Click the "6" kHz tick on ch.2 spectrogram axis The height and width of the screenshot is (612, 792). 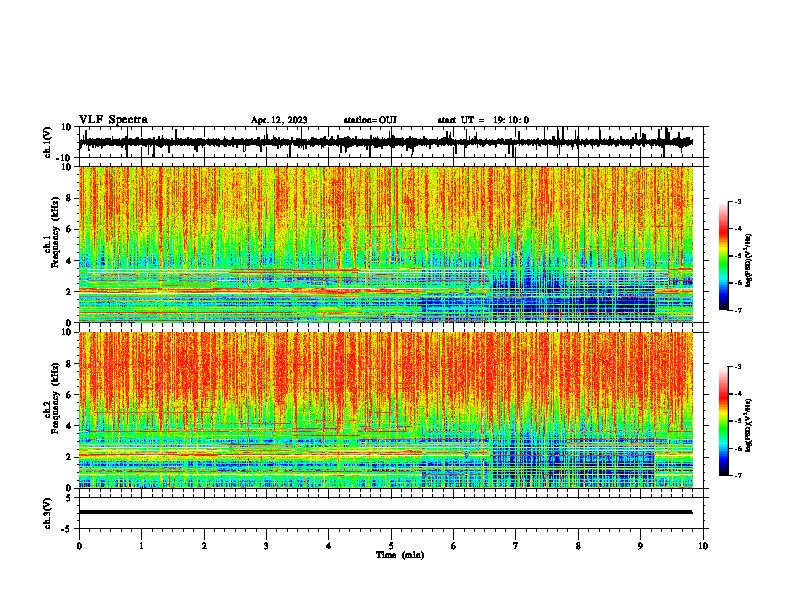click(70, 394)
